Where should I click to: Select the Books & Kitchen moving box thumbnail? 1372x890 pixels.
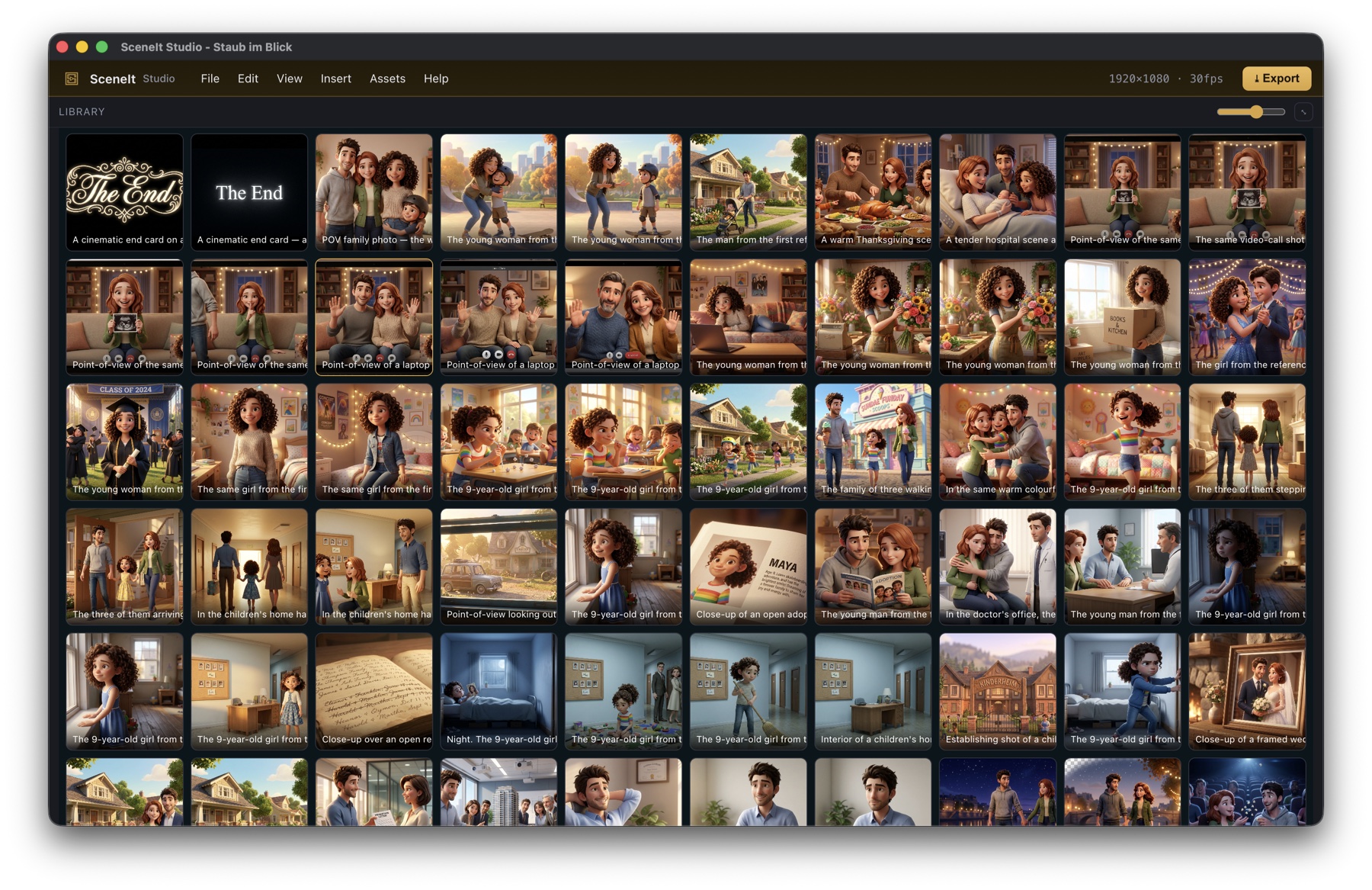click(x=1123, y=317)
